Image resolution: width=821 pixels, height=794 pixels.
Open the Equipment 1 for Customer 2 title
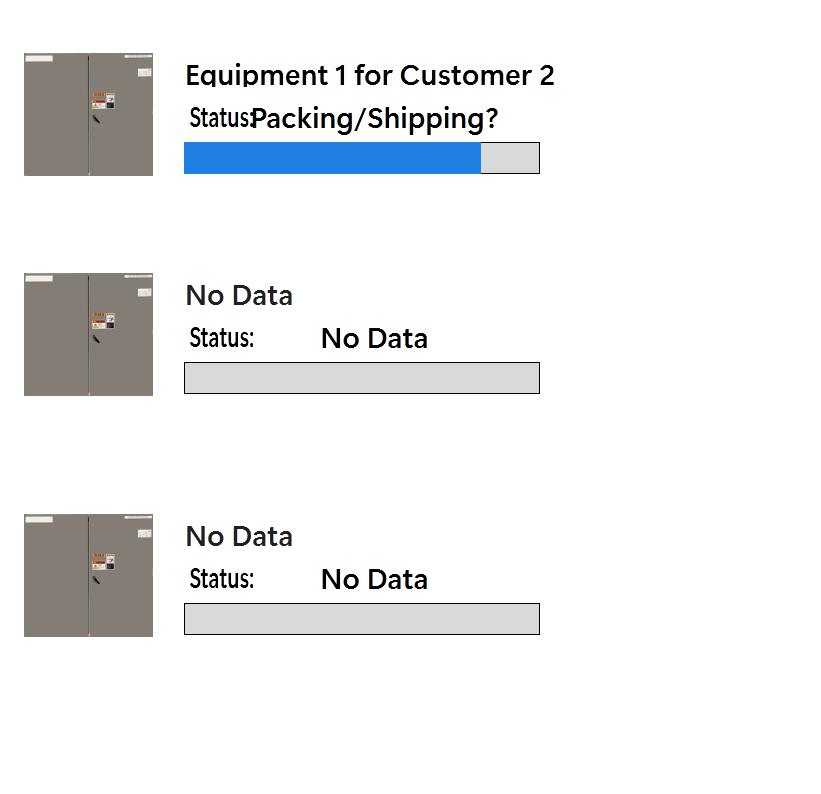[x=369, y=75]
